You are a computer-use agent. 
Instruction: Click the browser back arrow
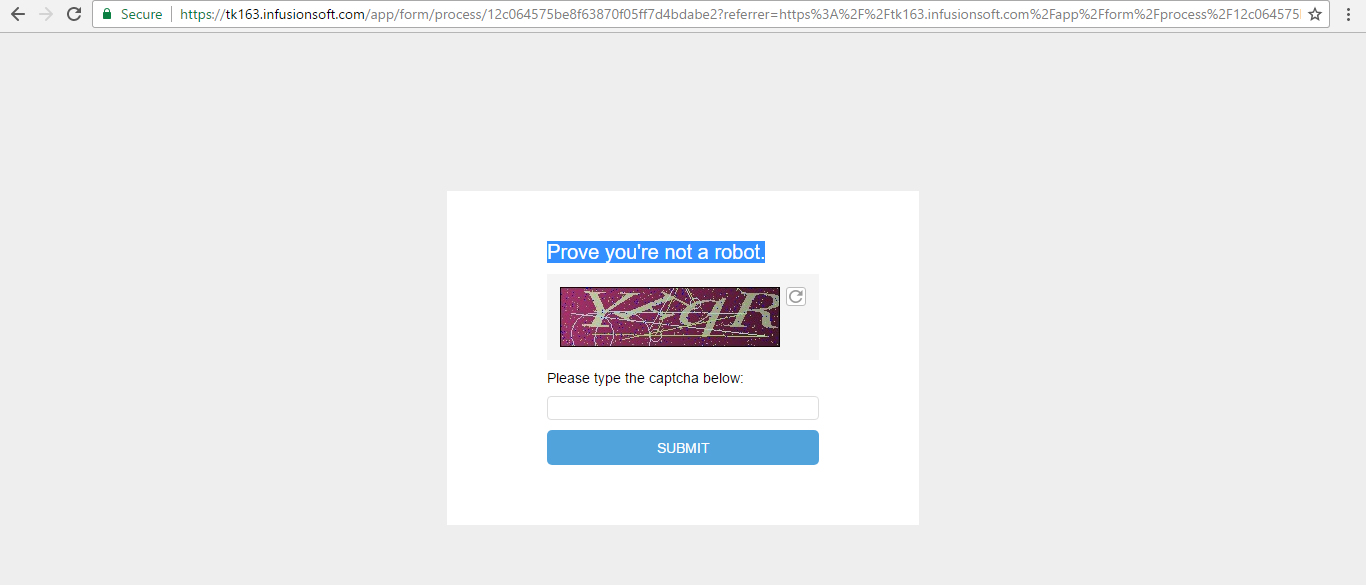click(17, 14)
